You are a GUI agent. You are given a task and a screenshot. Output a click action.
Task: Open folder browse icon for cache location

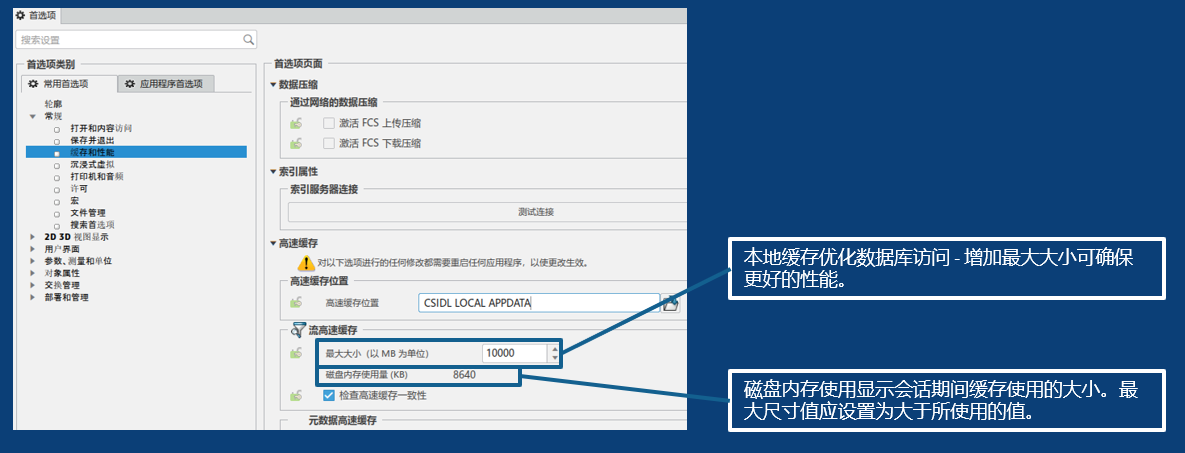click(x=670, y=303)
